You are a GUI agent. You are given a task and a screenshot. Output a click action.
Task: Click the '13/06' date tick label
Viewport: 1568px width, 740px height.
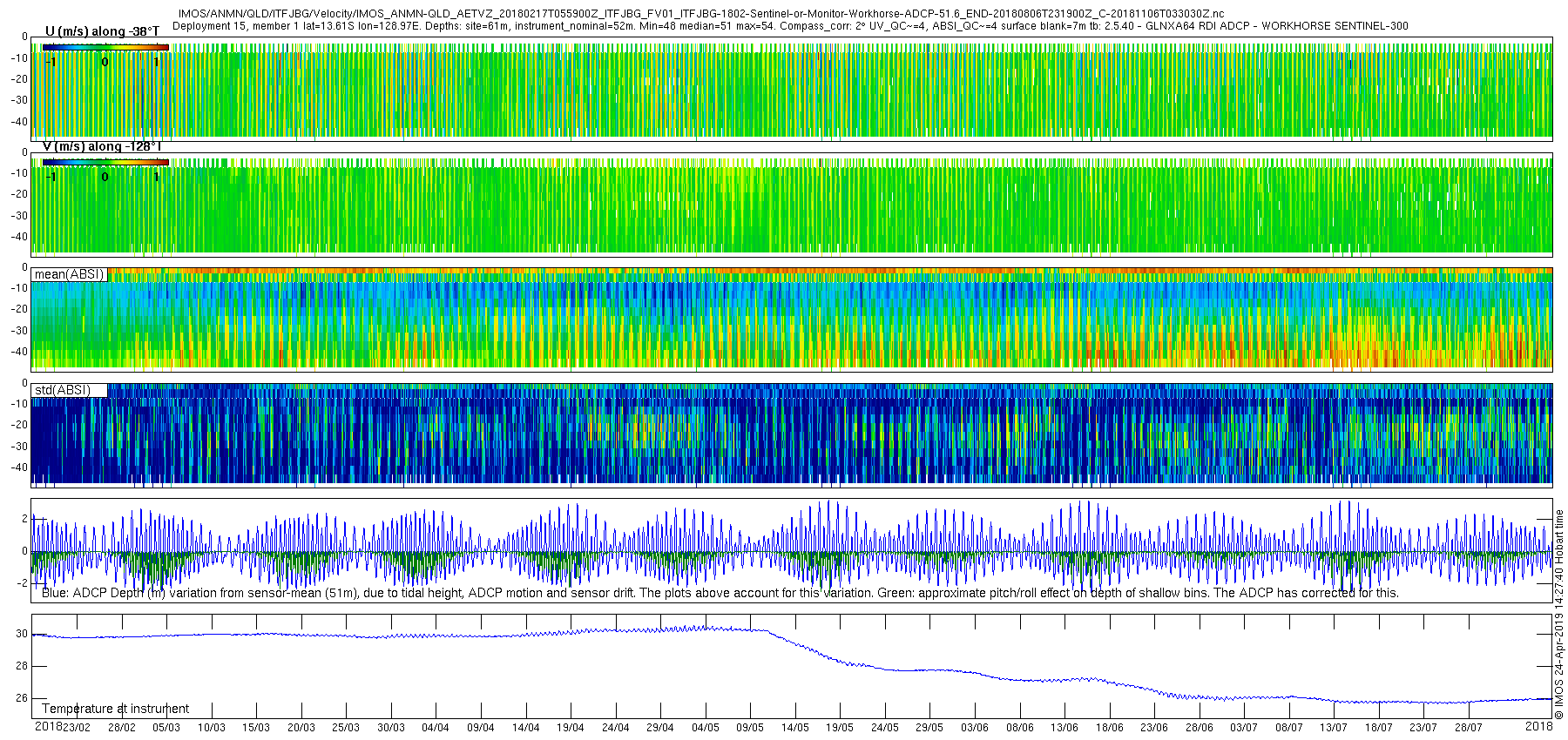(1064, 727)
